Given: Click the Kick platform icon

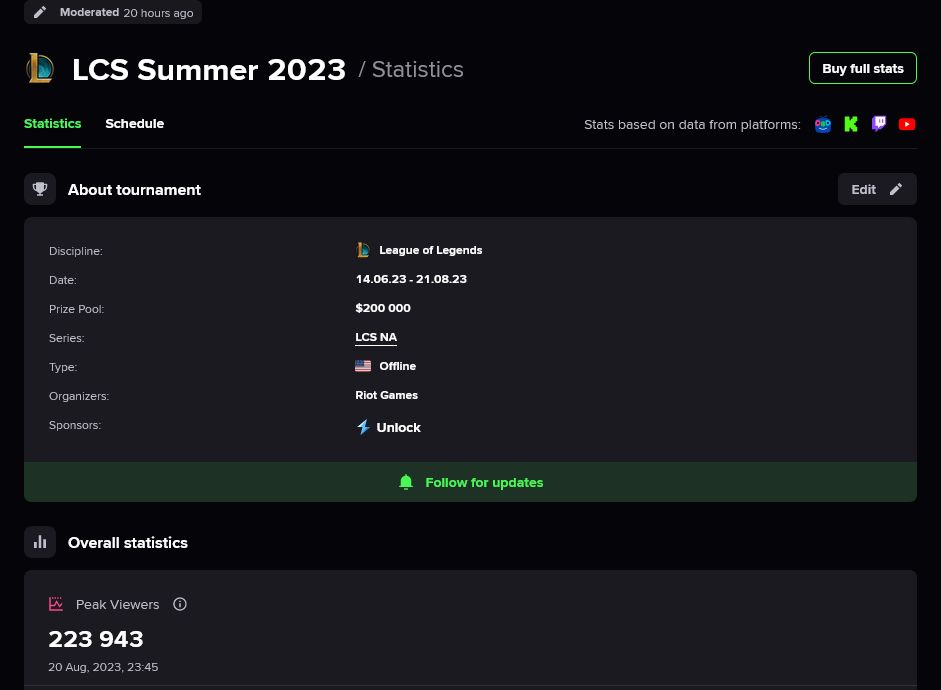Looking at the screenshot, I should pos(850,124).
